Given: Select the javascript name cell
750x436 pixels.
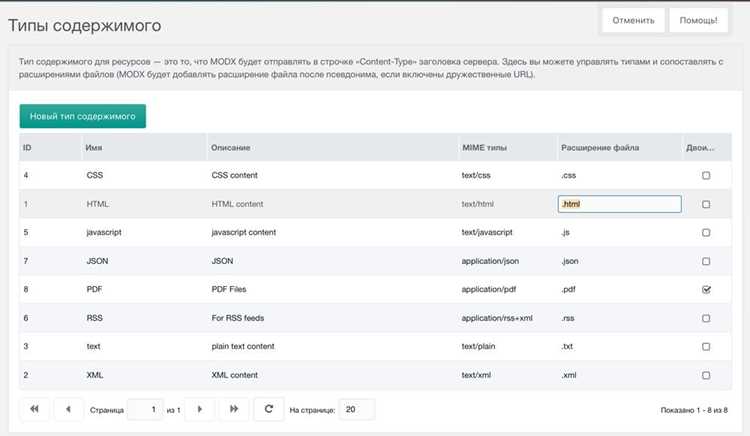Looking at the screenshot, I should click(104, 232).
